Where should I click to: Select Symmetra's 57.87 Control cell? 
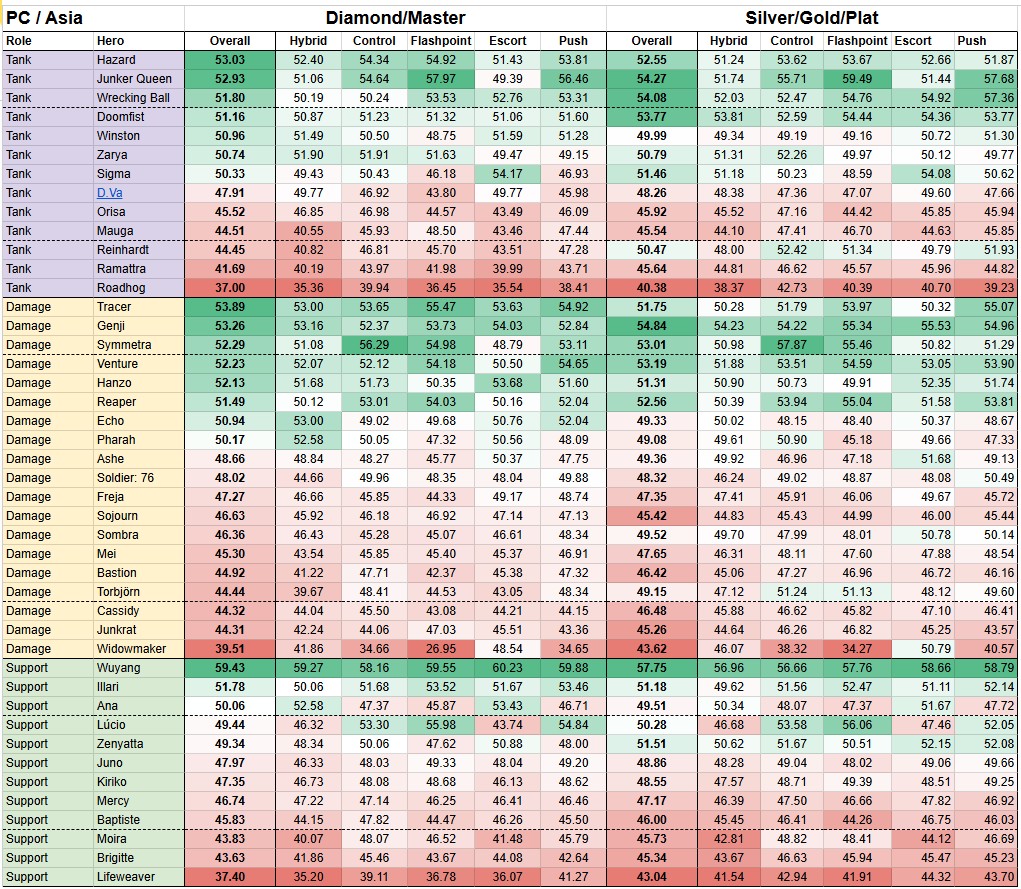point(792,345)
